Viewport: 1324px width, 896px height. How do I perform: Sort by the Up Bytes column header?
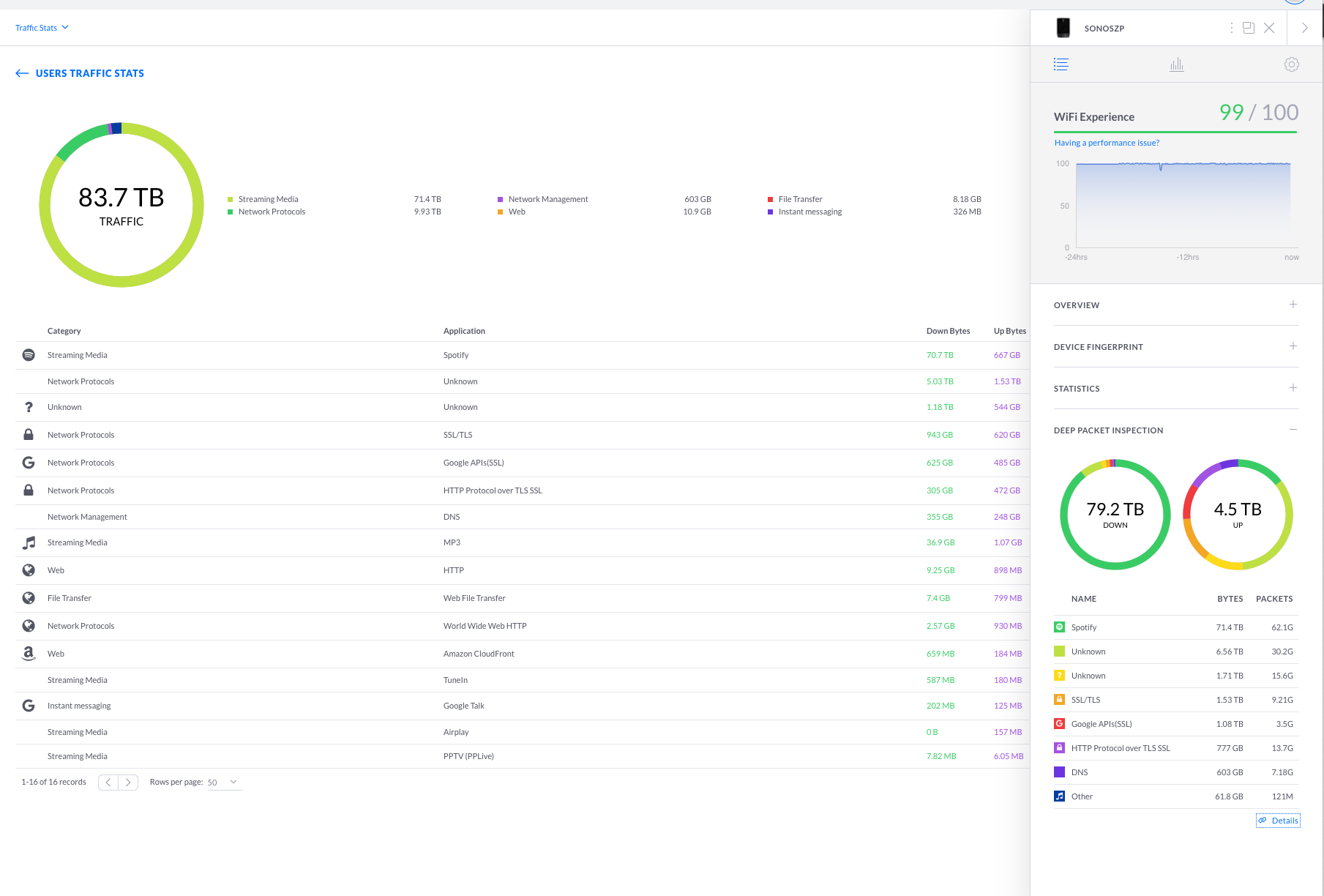(1010, 331)
